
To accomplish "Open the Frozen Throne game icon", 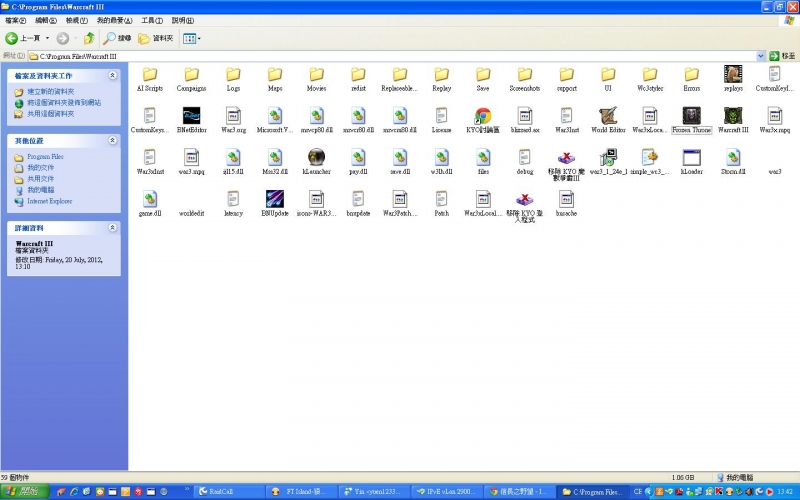I will pos(691,115).
